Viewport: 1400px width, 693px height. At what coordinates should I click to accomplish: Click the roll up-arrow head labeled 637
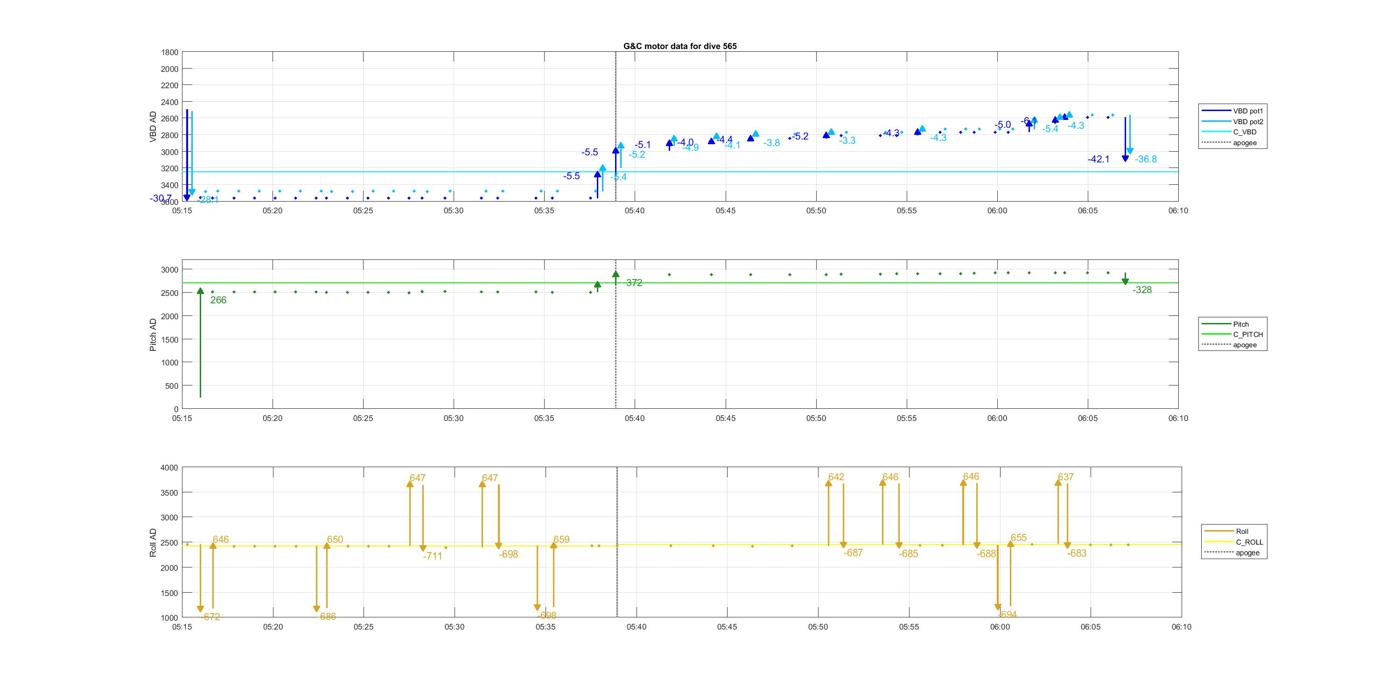(x=1058, y=483)
